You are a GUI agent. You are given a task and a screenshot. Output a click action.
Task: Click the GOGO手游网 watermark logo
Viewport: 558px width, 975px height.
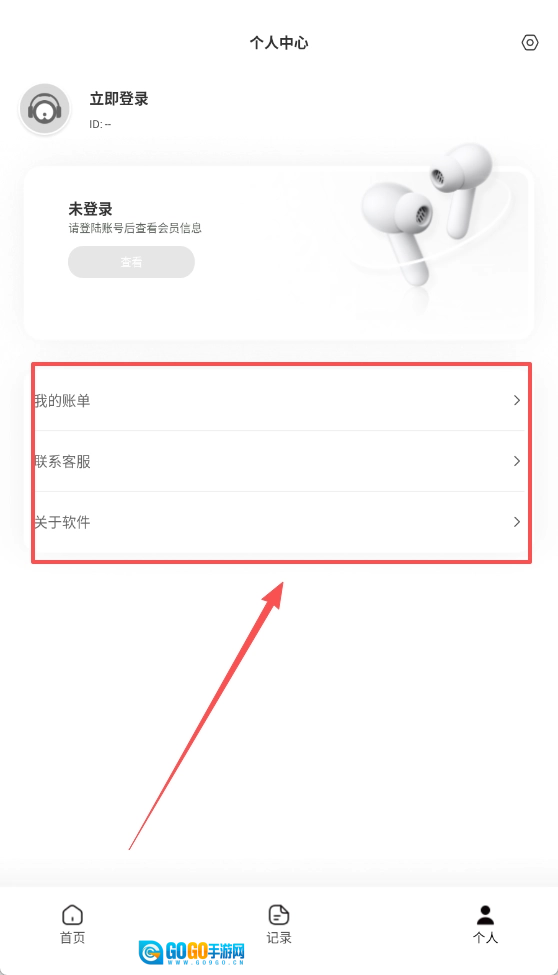point(192,952)
